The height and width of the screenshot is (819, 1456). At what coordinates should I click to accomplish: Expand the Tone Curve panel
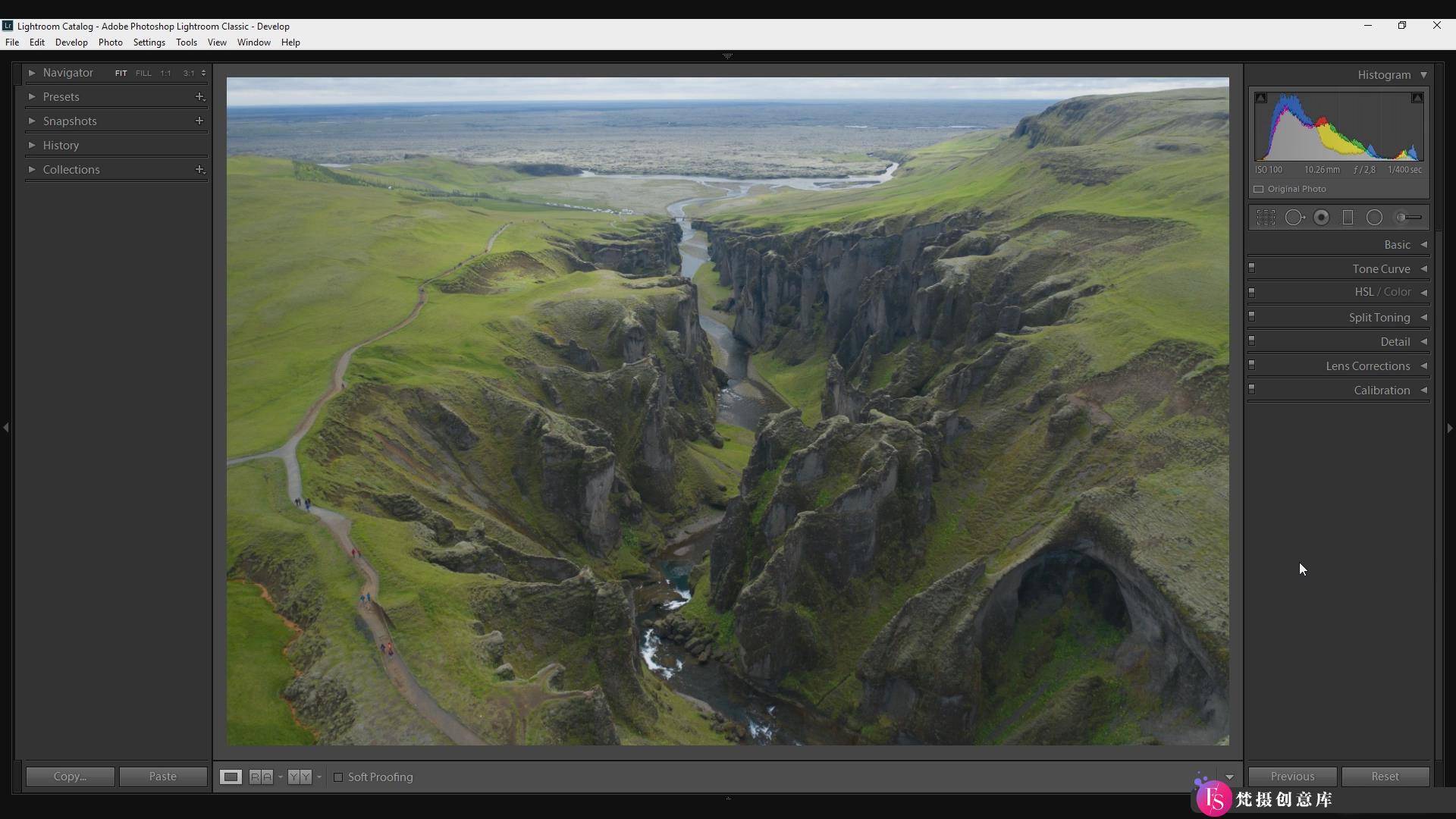pyautogui.click(x=1423, y=268)
